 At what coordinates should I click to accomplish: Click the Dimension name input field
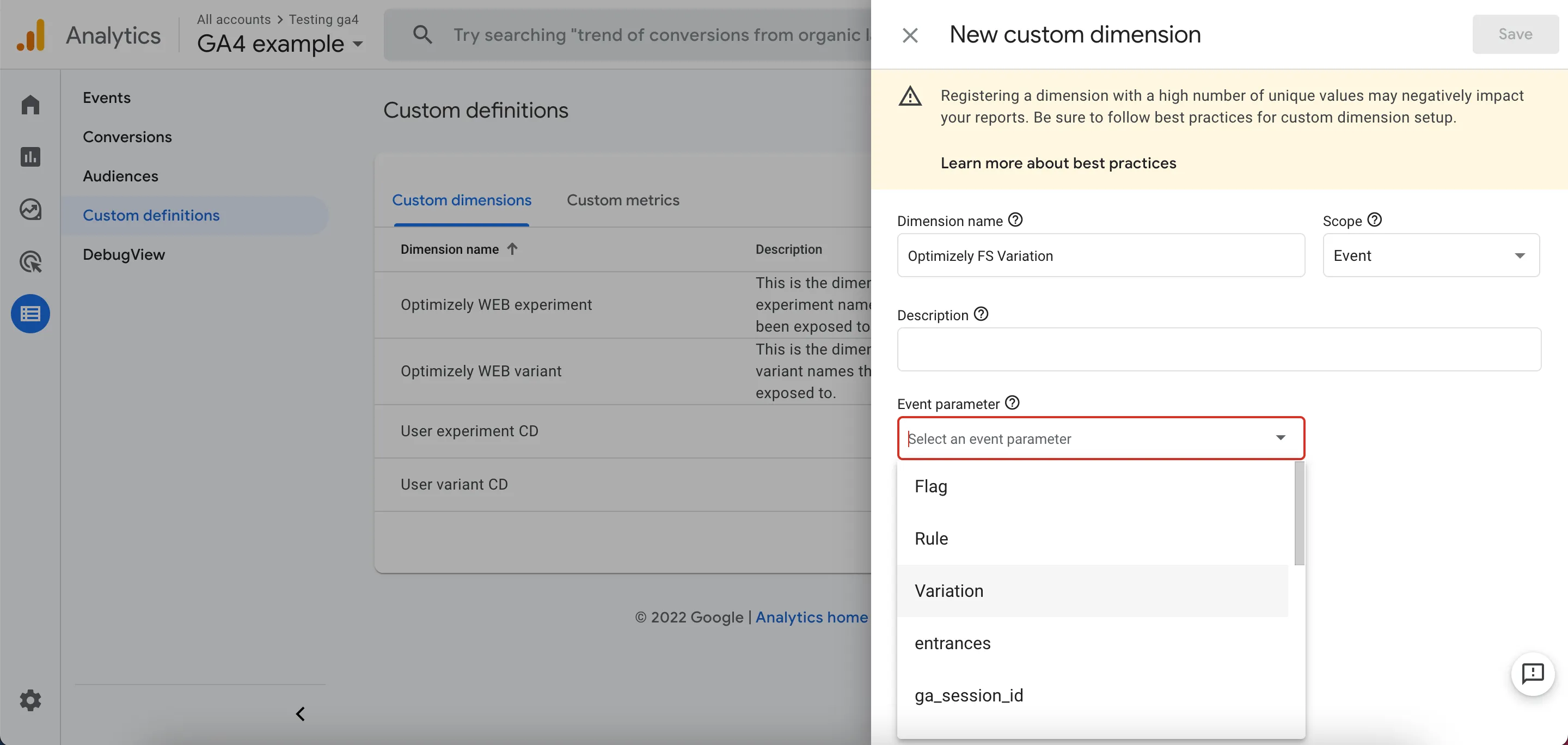pyautogui.click(x=1100, y=255)
